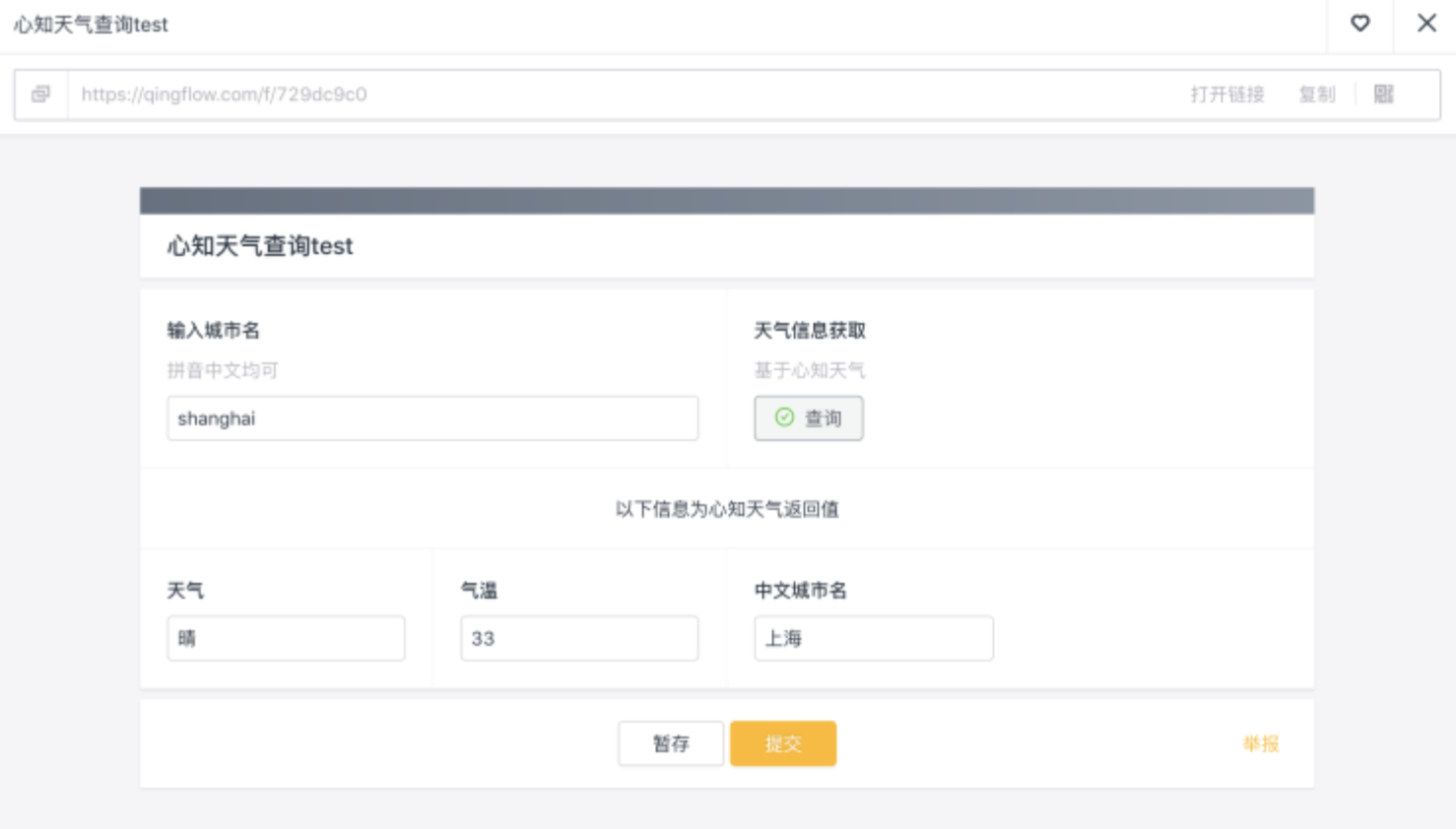Click the copy-link icon beside URL

[x=40, y=95]
